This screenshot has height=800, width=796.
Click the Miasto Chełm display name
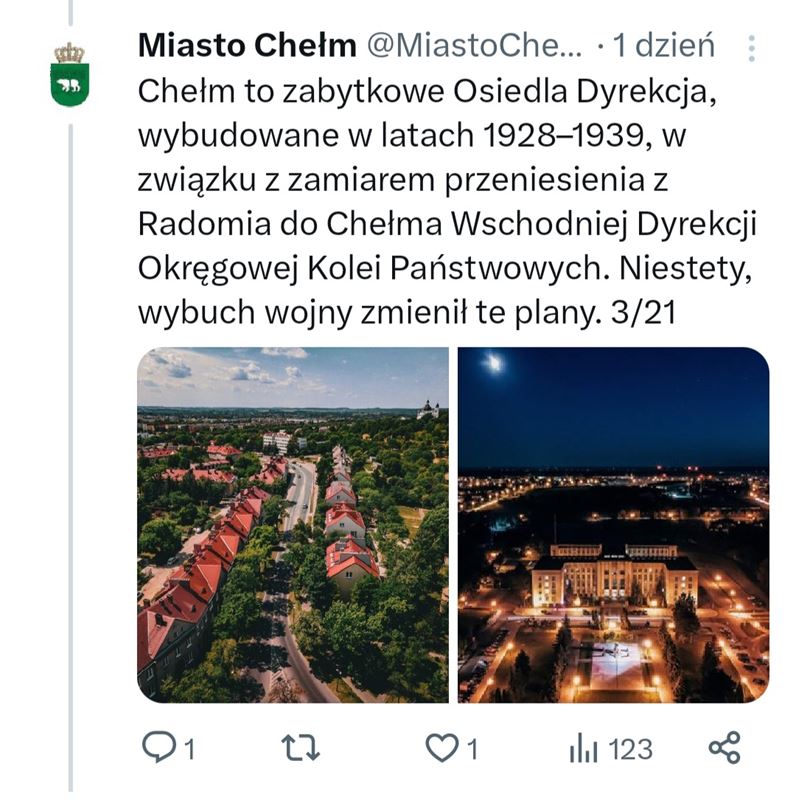pyautogui.click(x=246, y=45)
